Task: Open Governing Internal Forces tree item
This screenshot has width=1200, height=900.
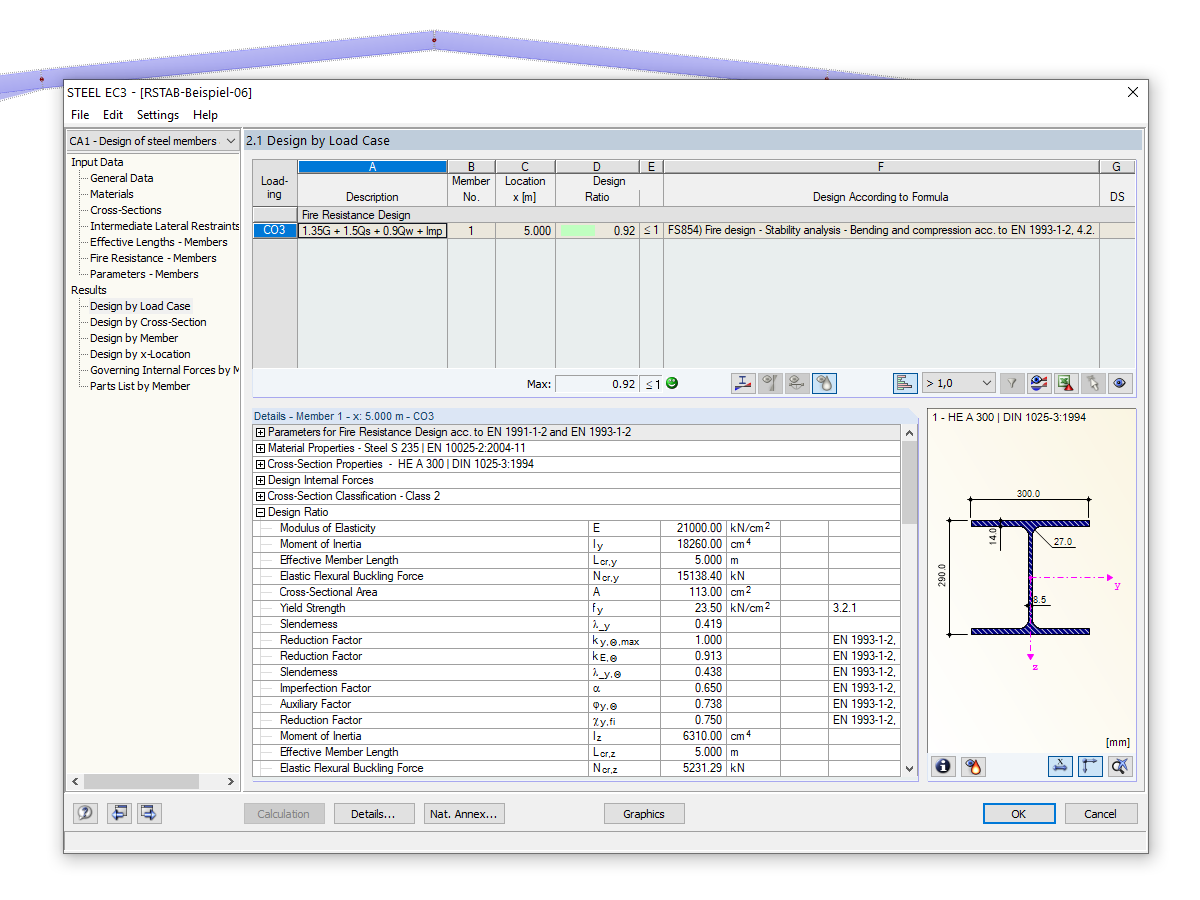Action: pos(165,370)
